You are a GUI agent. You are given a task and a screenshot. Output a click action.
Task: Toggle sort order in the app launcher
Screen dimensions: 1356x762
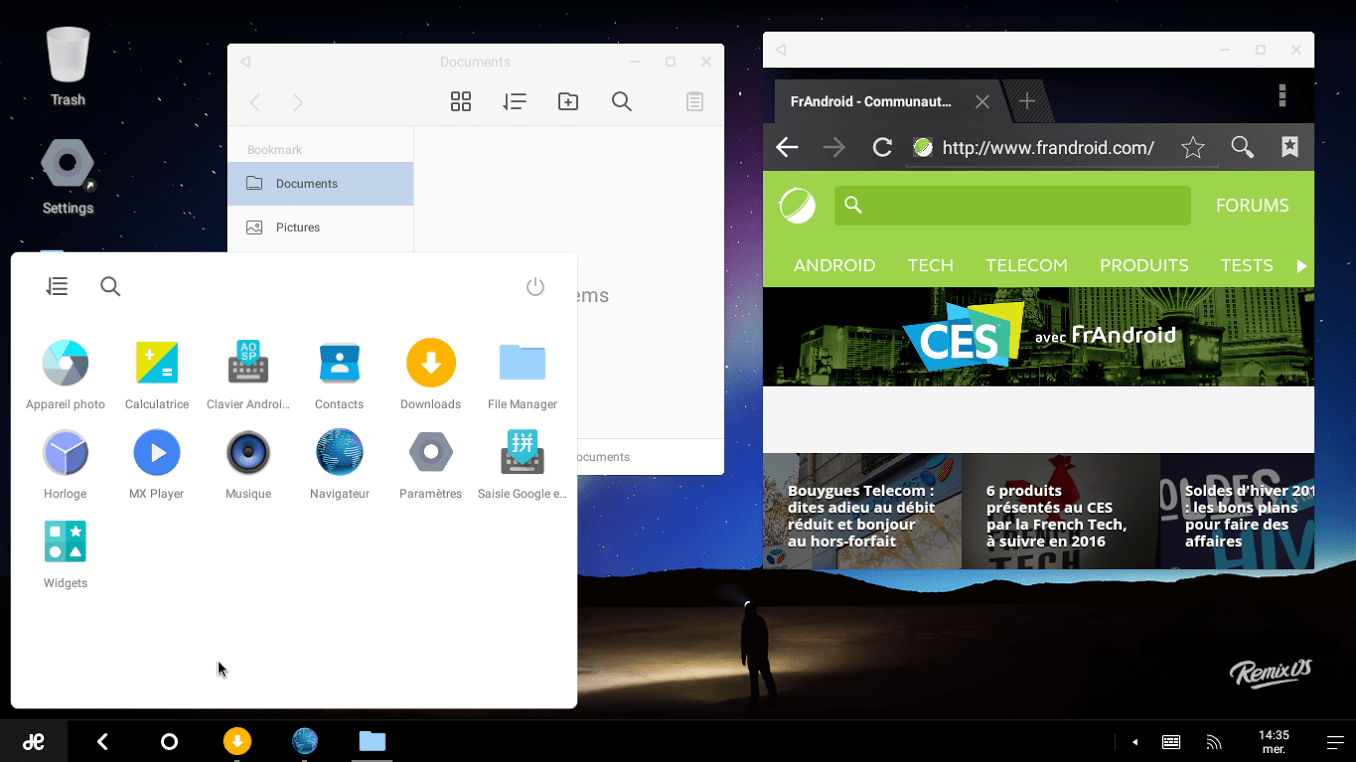click(x=57, y=286)
